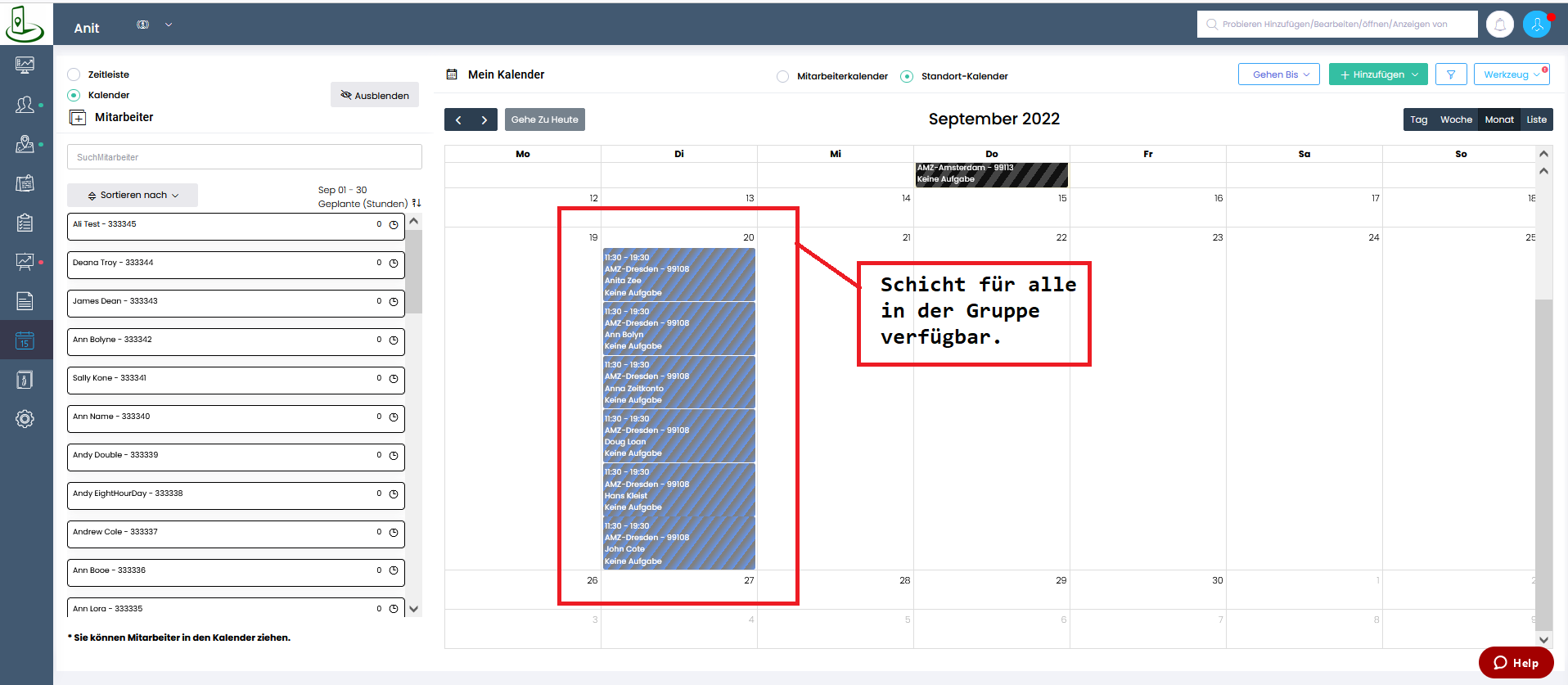Screen dimensions: 1568x685
Task: Click the Gehe Zu Heute button
Action: click(544, 119)
